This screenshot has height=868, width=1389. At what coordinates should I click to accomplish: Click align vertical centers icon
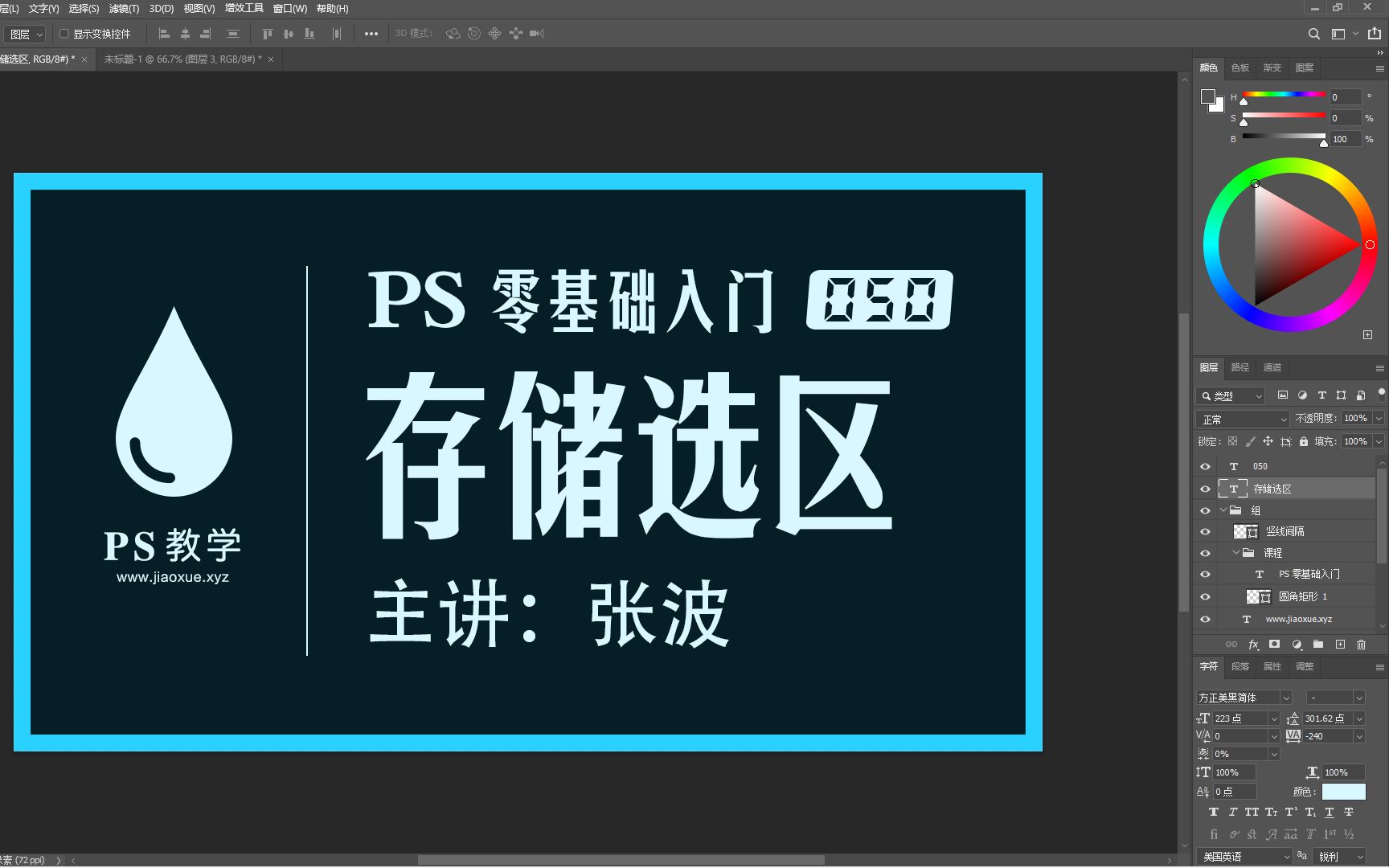click(289, 34)
